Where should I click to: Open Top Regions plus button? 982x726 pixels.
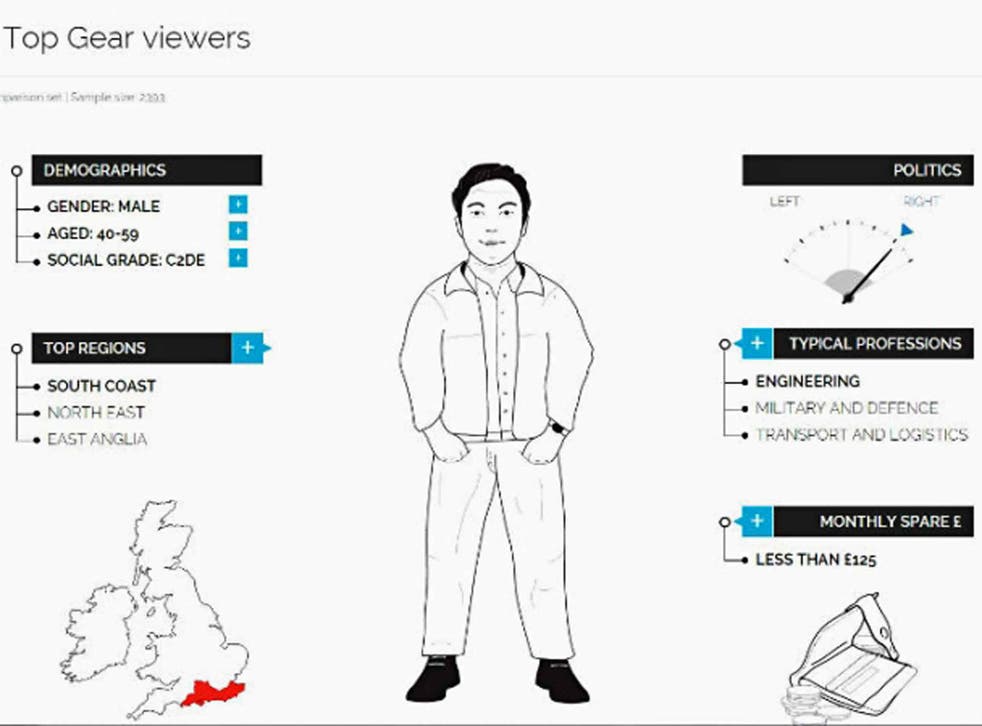click(x=249, y=348)
